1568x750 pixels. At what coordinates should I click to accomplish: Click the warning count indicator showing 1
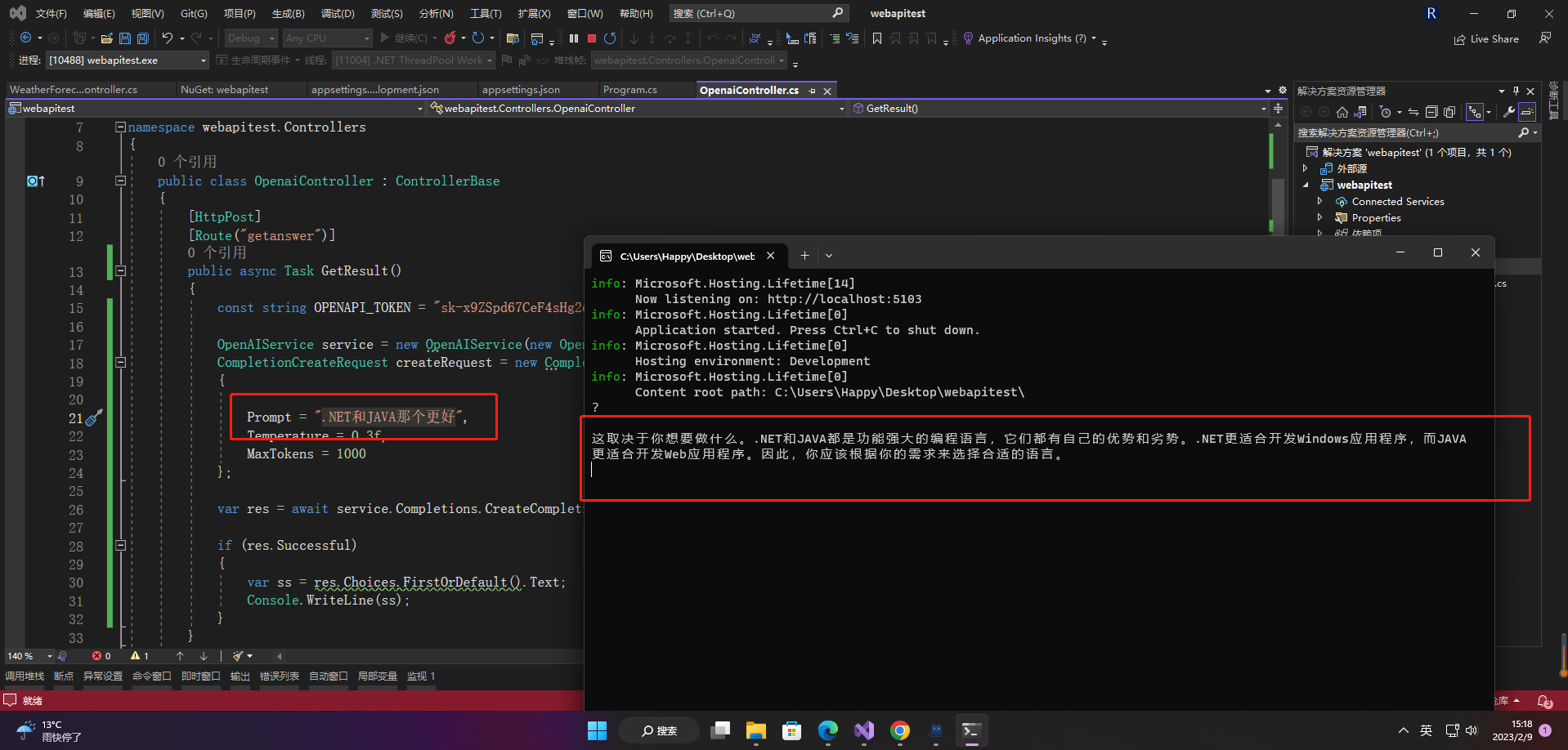[140, 656]
